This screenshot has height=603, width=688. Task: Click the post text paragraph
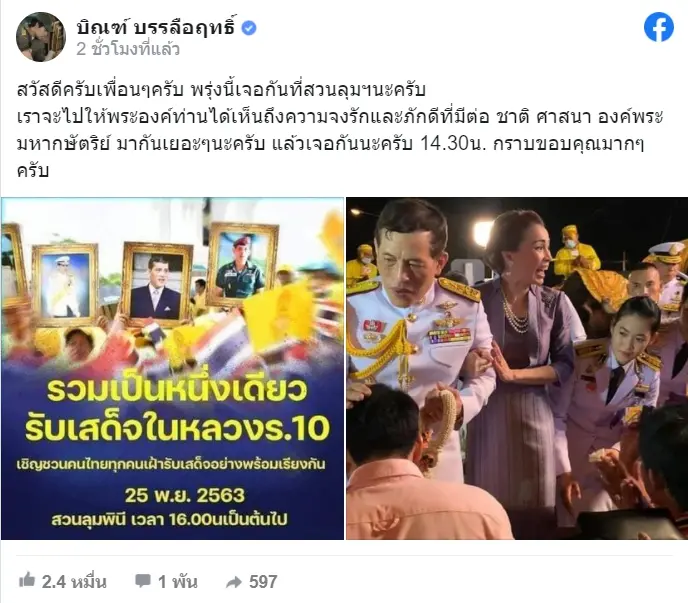pos(340,130)
